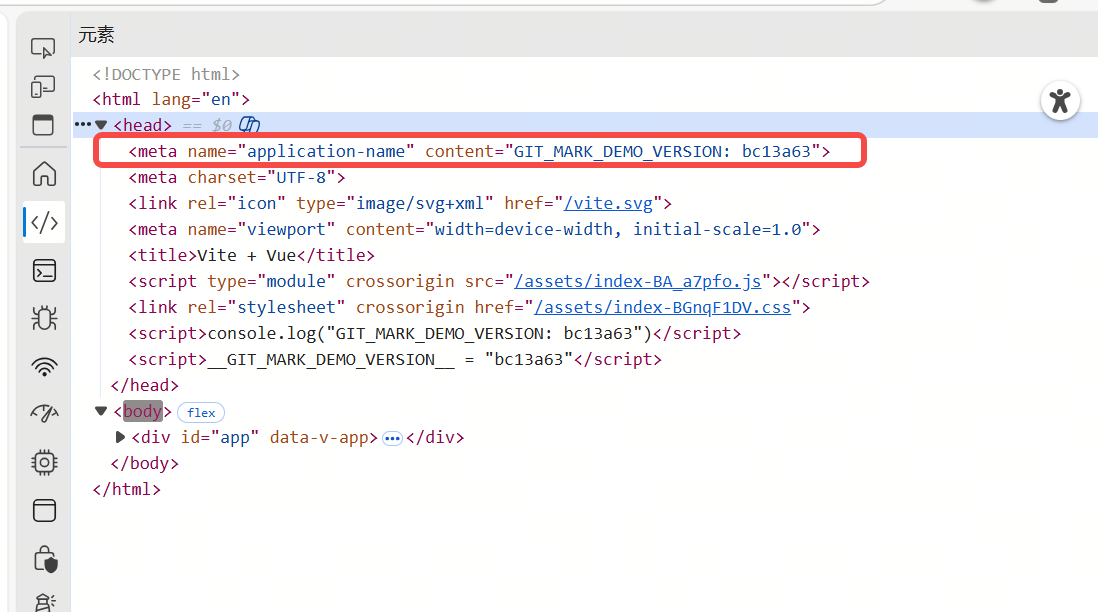Select the <!DOCTYPE html> line
This screenshot has height=612, width=1098.
click(x=166, y=74)
